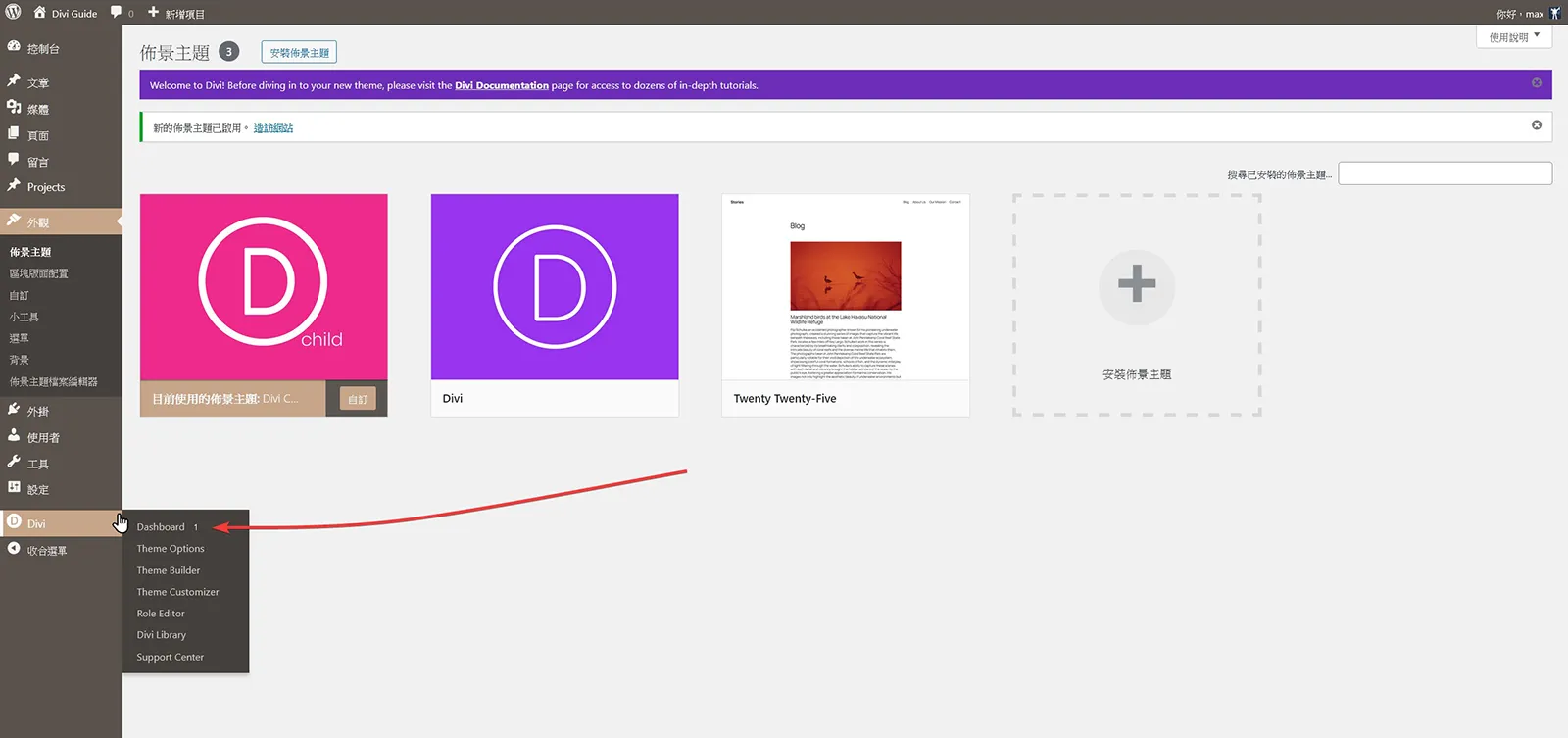
Task: Click the WordPress logo in admin bar
Action: 14,13
